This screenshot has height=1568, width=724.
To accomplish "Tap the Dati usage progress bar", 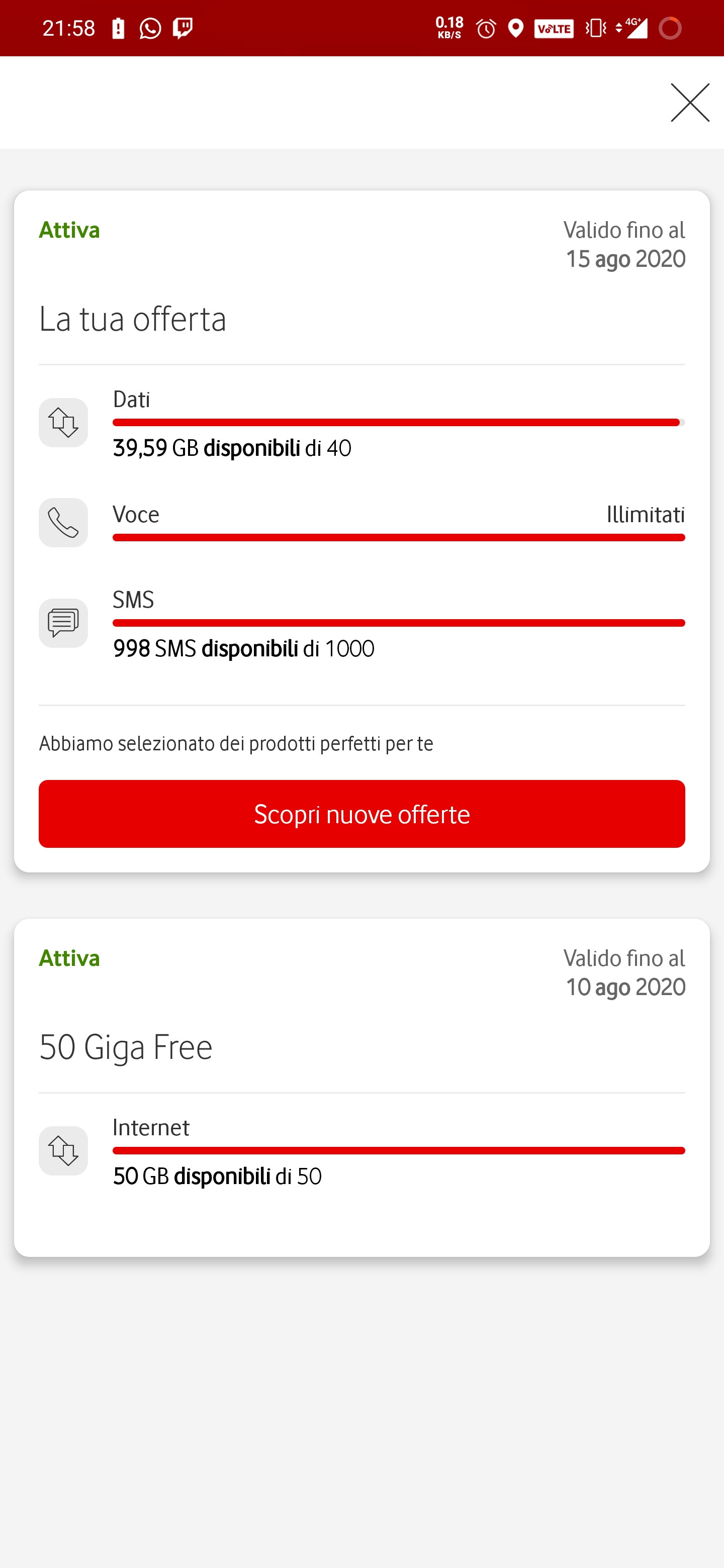I will point(398,423).
